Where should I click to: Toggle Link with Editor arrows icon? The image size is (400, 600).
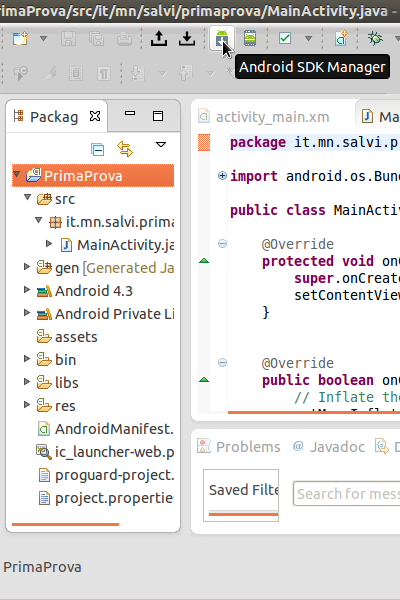pos(125,149)
